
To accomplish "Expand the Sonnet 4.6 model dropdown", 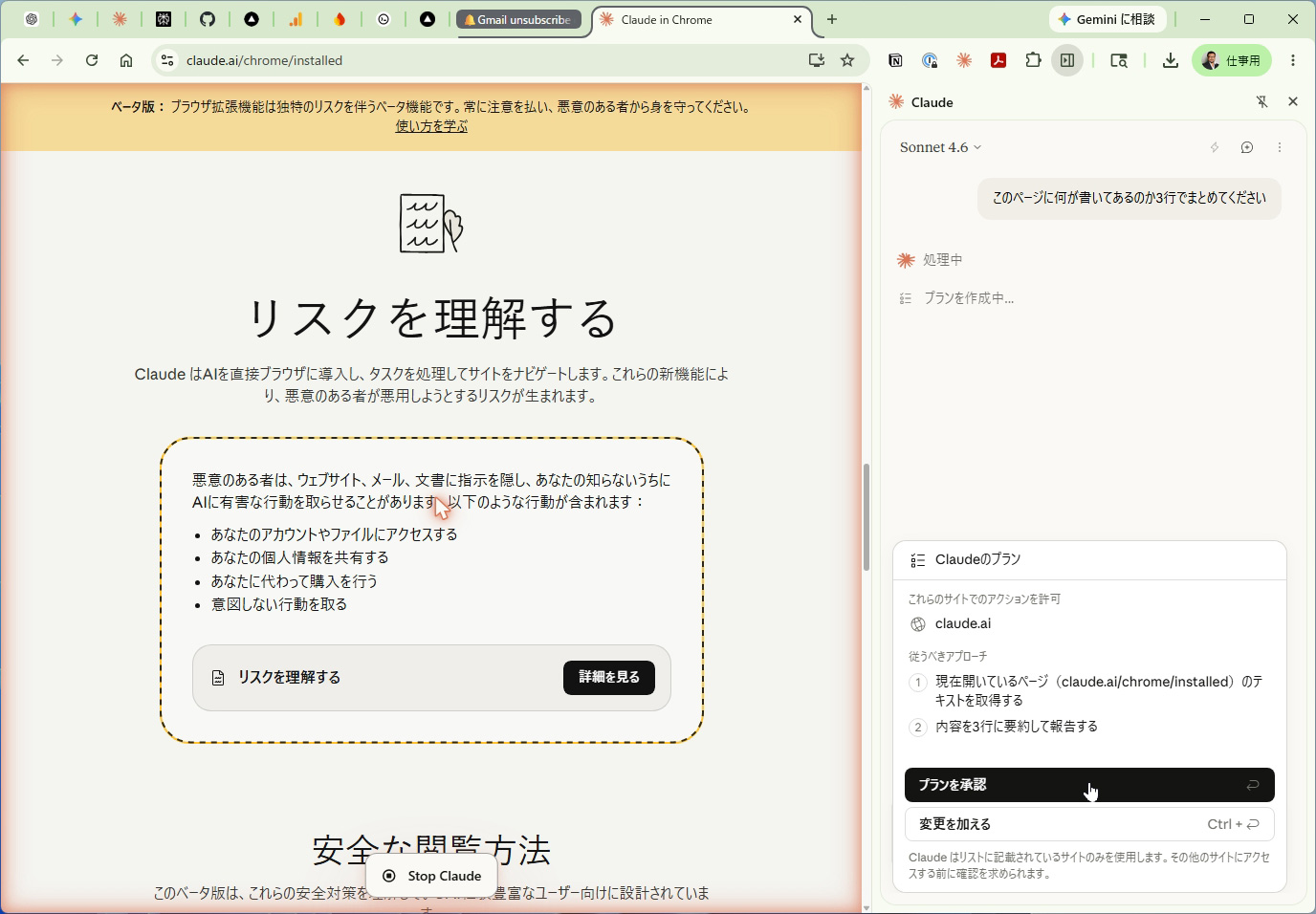I will coord(941,147).
